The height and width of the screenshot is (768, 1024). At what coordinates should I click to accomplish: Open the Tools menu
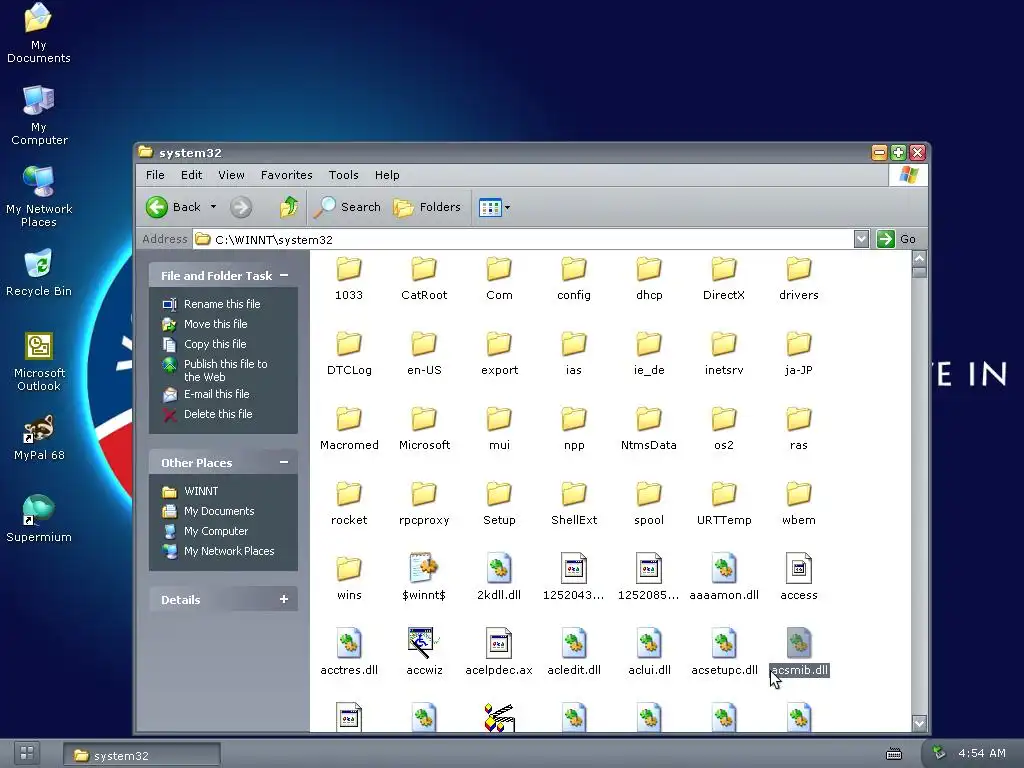[344, 175]
